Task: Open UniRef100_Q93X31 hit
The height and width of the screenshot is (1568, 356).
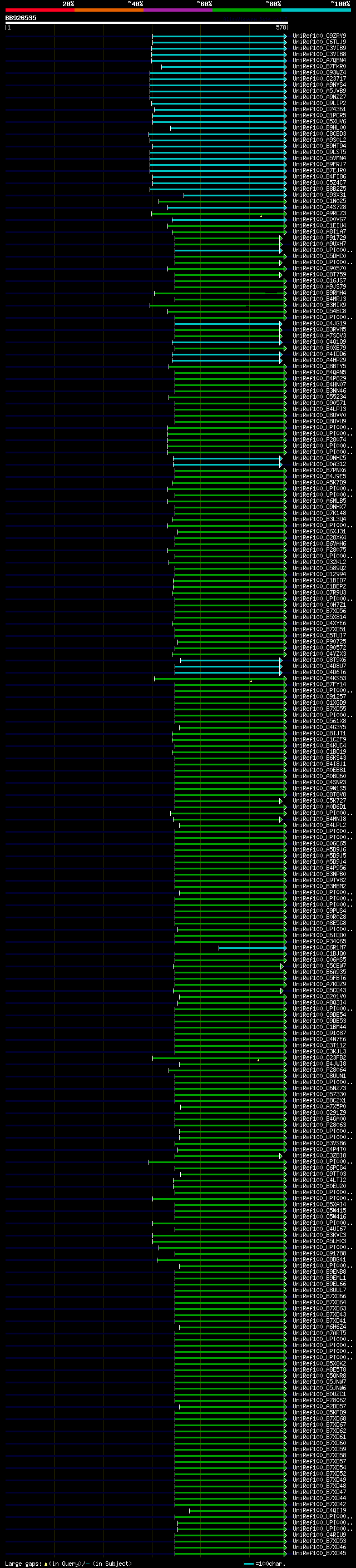Action: click(319, 195)
